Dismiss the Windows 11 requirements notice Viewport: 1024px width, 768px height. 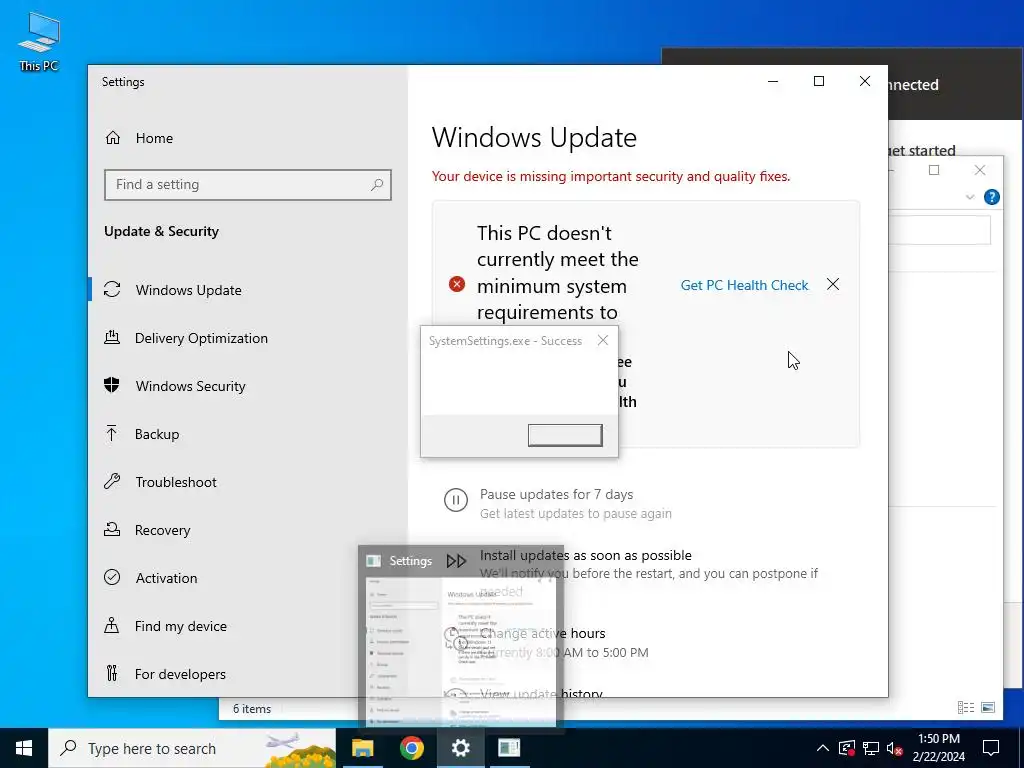click(x=833, y=284)
